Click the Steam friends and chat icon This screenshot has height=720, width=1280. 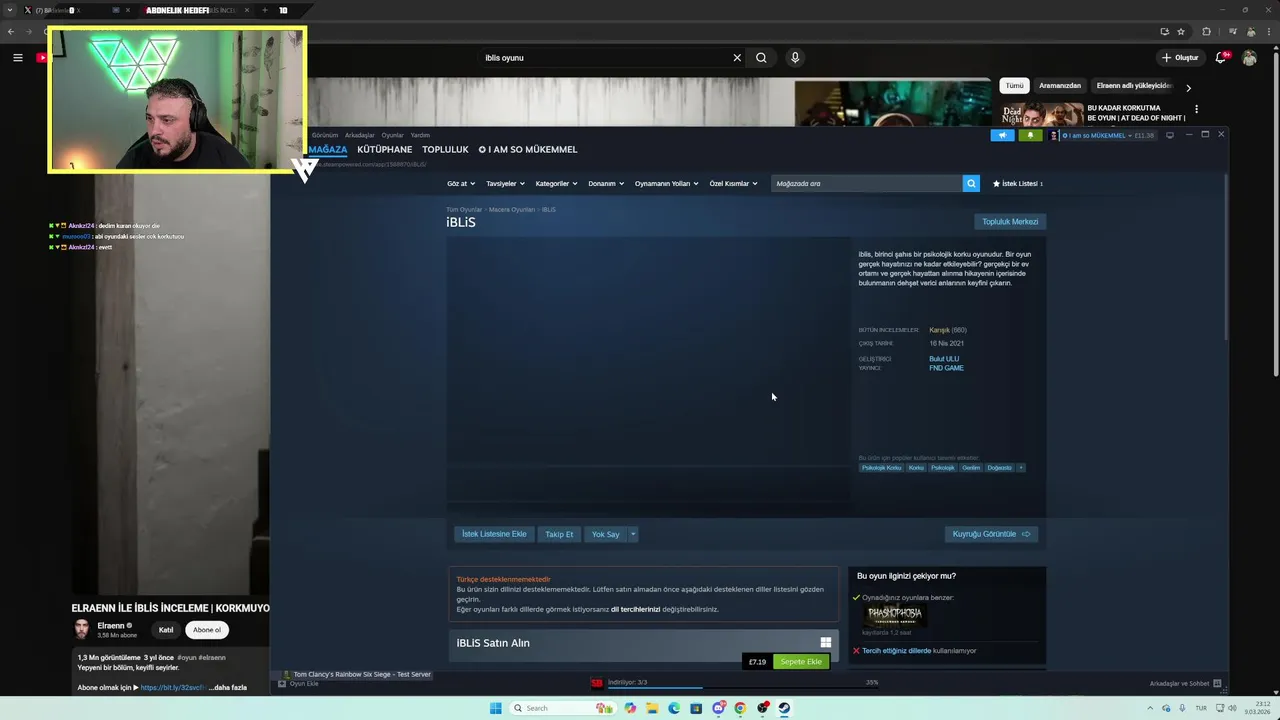pyautogui.click(x=1218, y=683)
